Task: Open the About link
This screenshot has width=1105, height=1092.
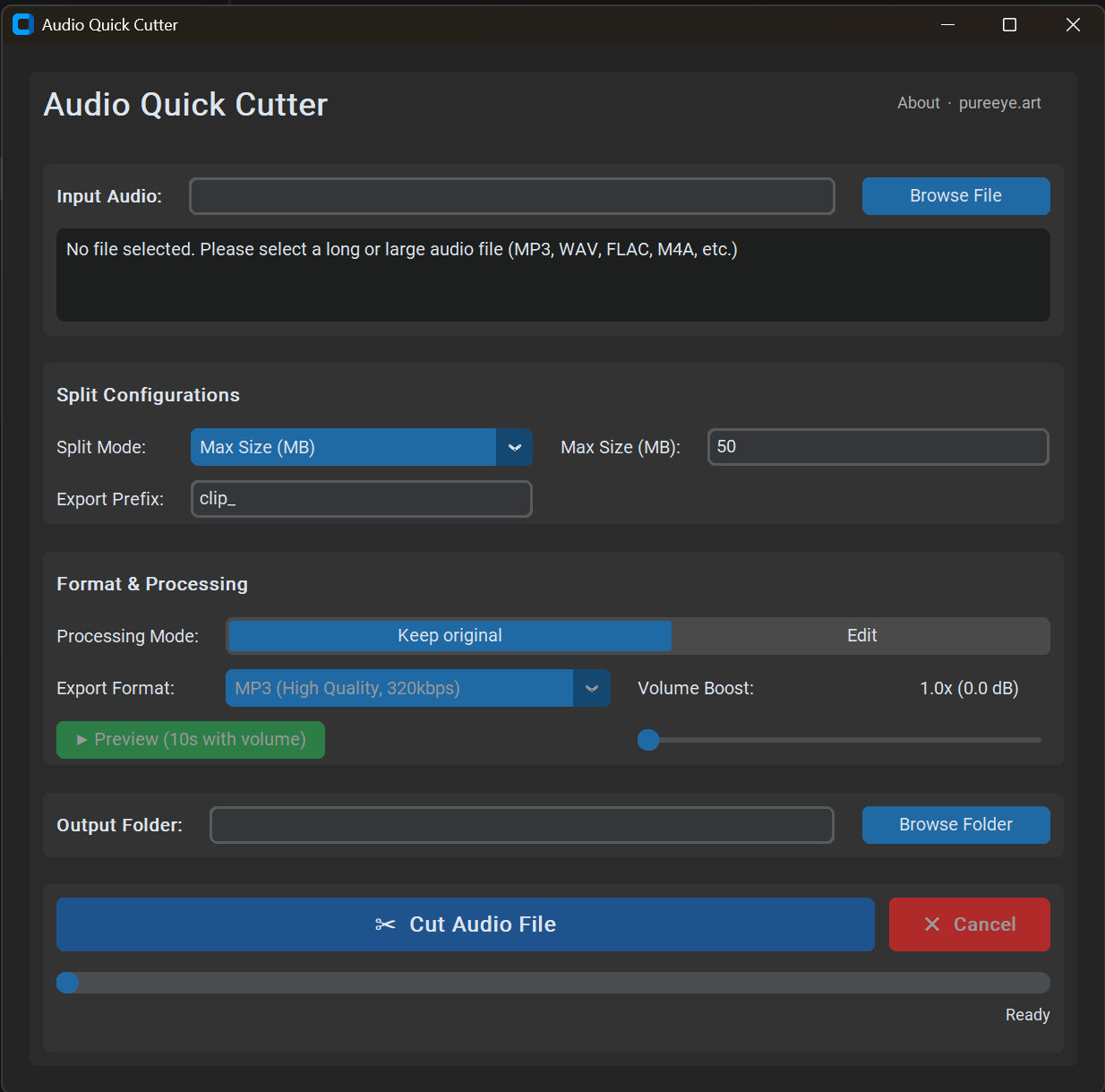Action: (x=919, y=103)
